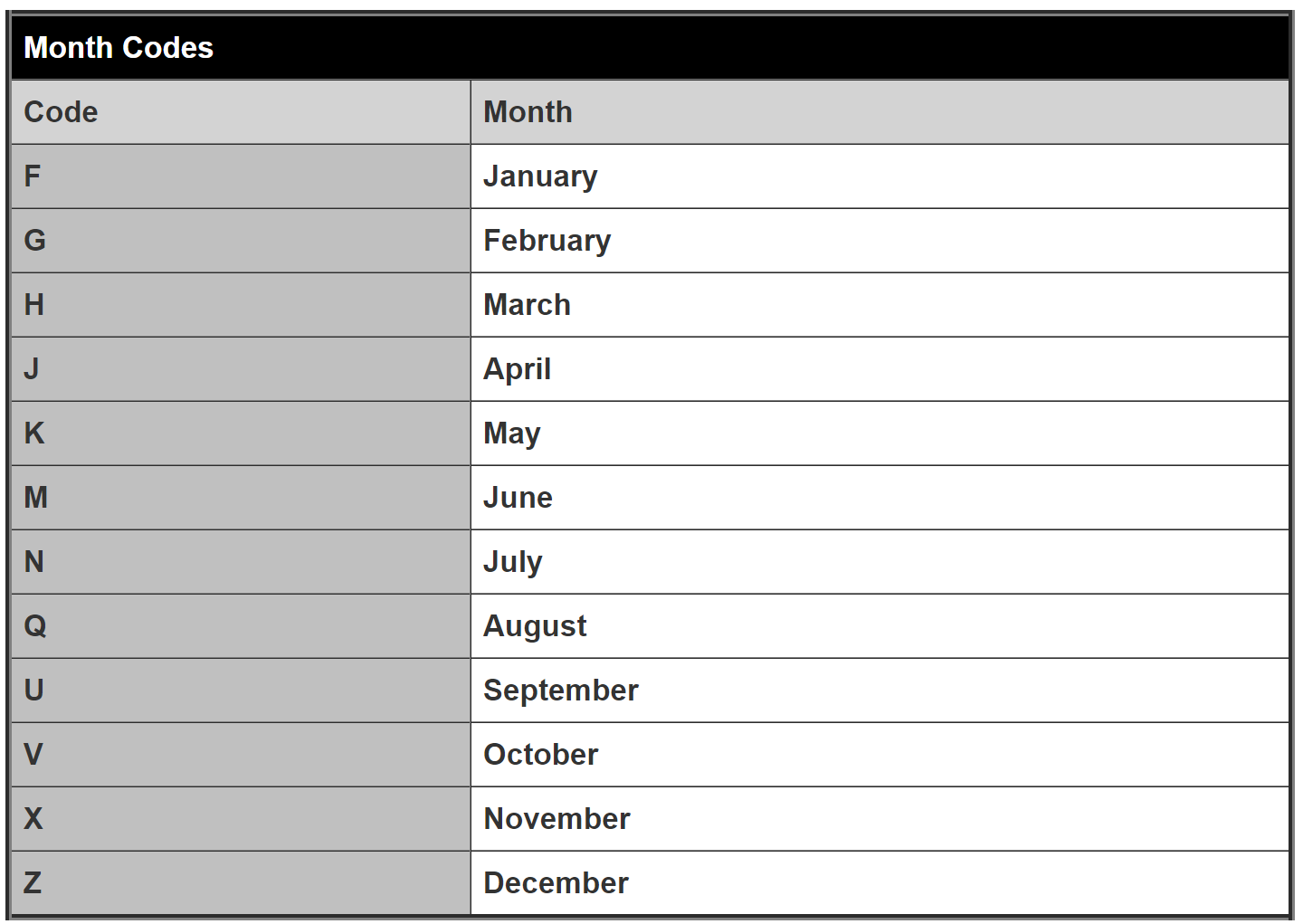
Task: Select the September month cell
Action: [560, 691]
